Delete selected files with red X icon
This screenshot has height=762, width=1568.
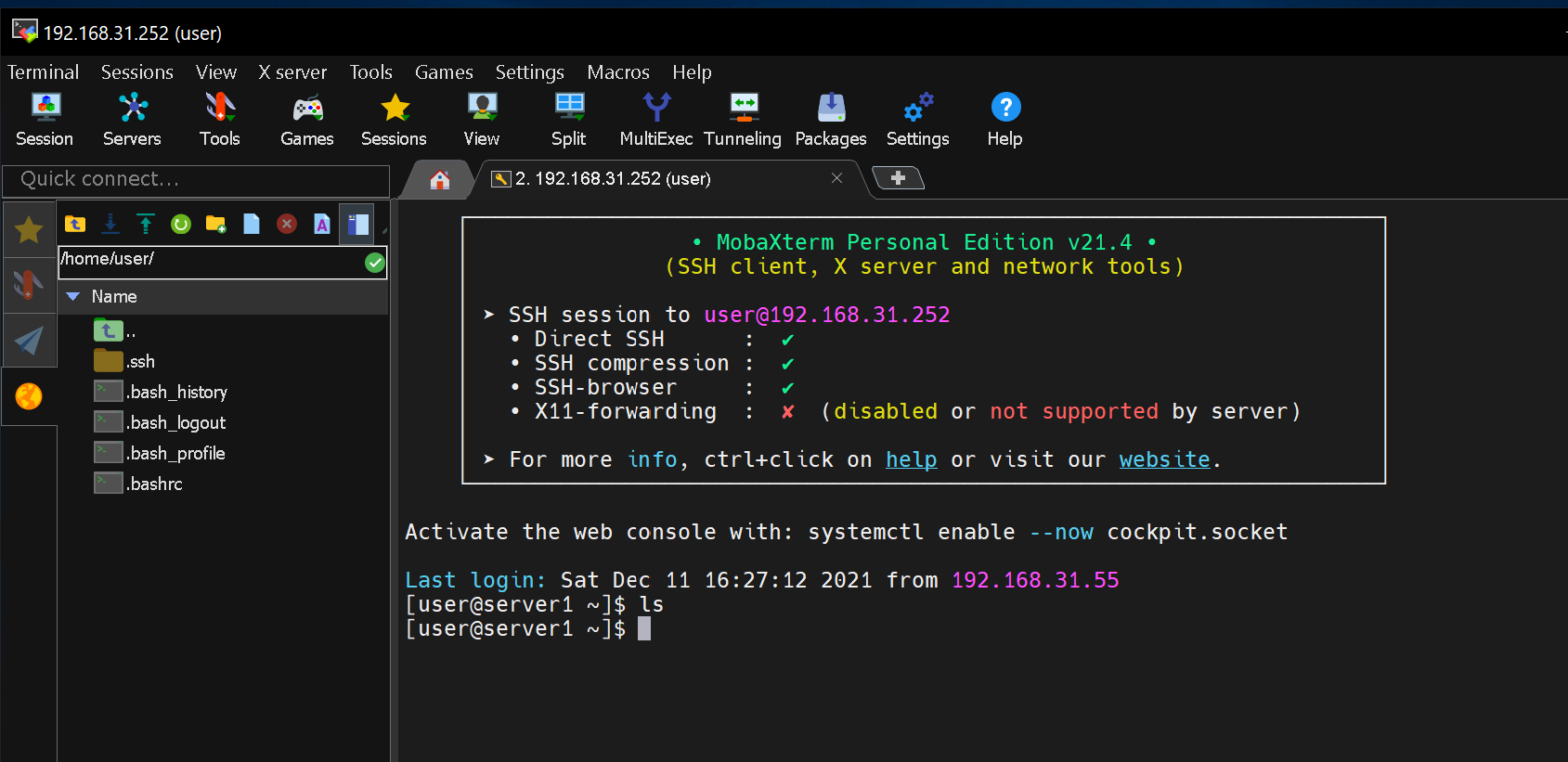coord(287,224)
